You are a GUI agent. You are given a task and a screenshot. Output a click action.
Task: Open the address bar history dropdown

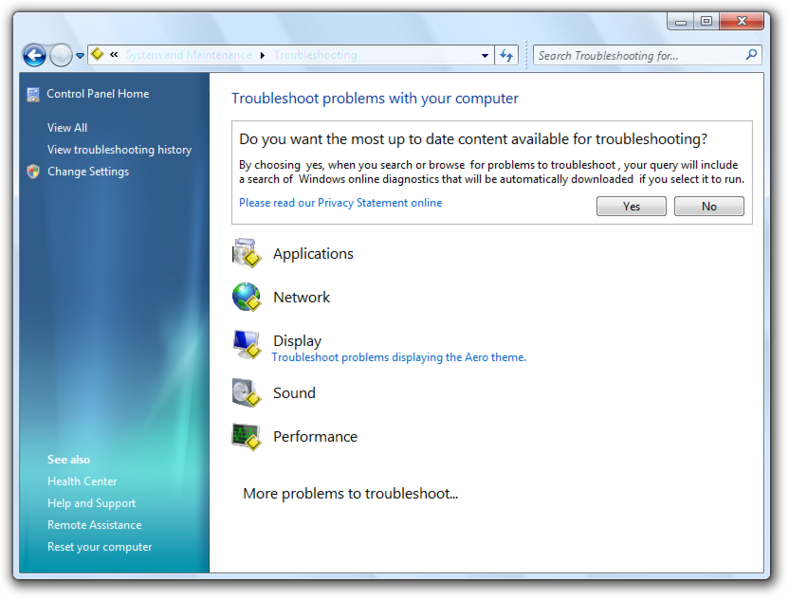[485, 55]
